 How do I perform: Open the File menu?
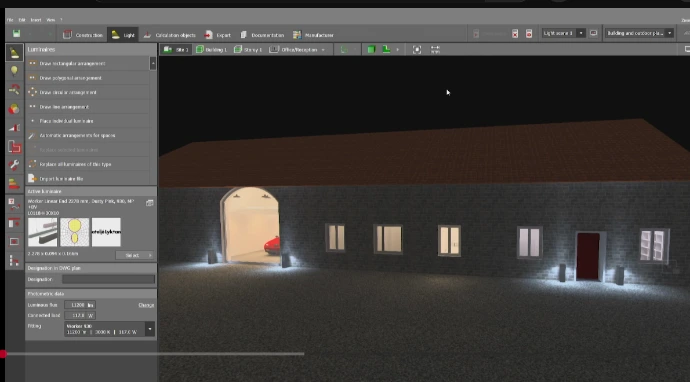[x=10, y=20]
